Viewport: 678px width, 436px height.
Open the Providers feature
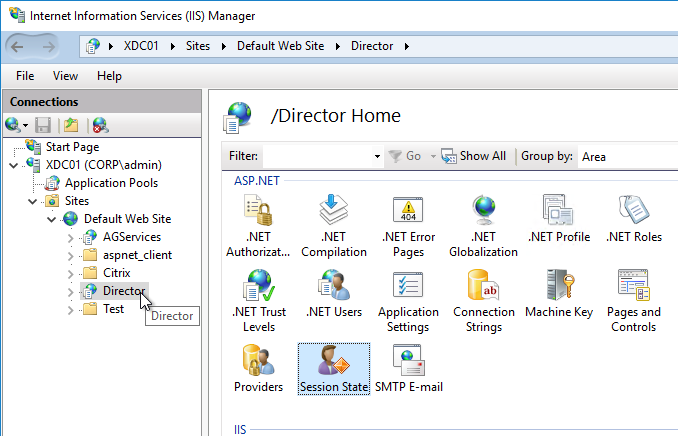tap(259, 369)
